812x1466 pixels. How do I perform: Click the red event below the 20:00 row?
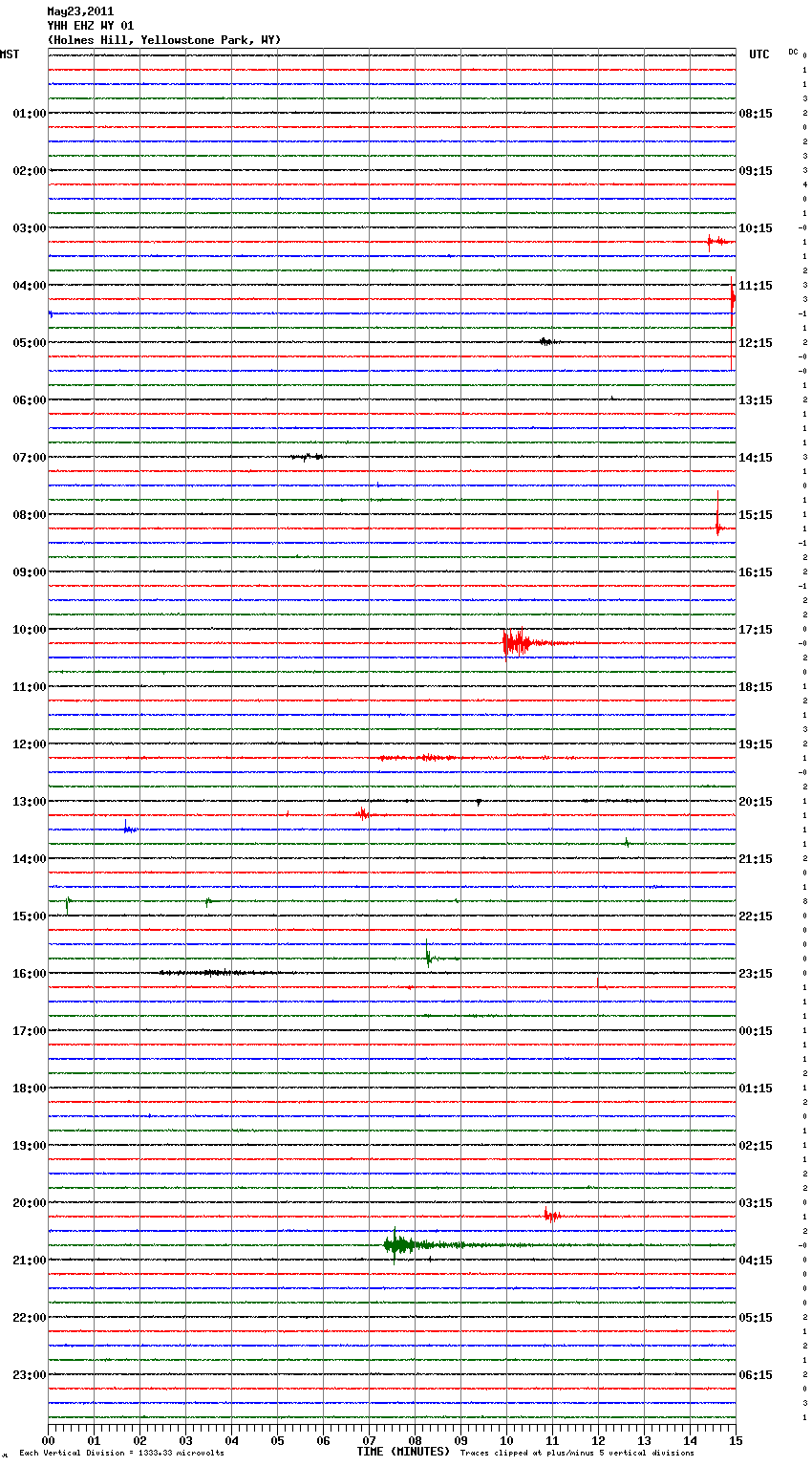tap(551, 1216)
